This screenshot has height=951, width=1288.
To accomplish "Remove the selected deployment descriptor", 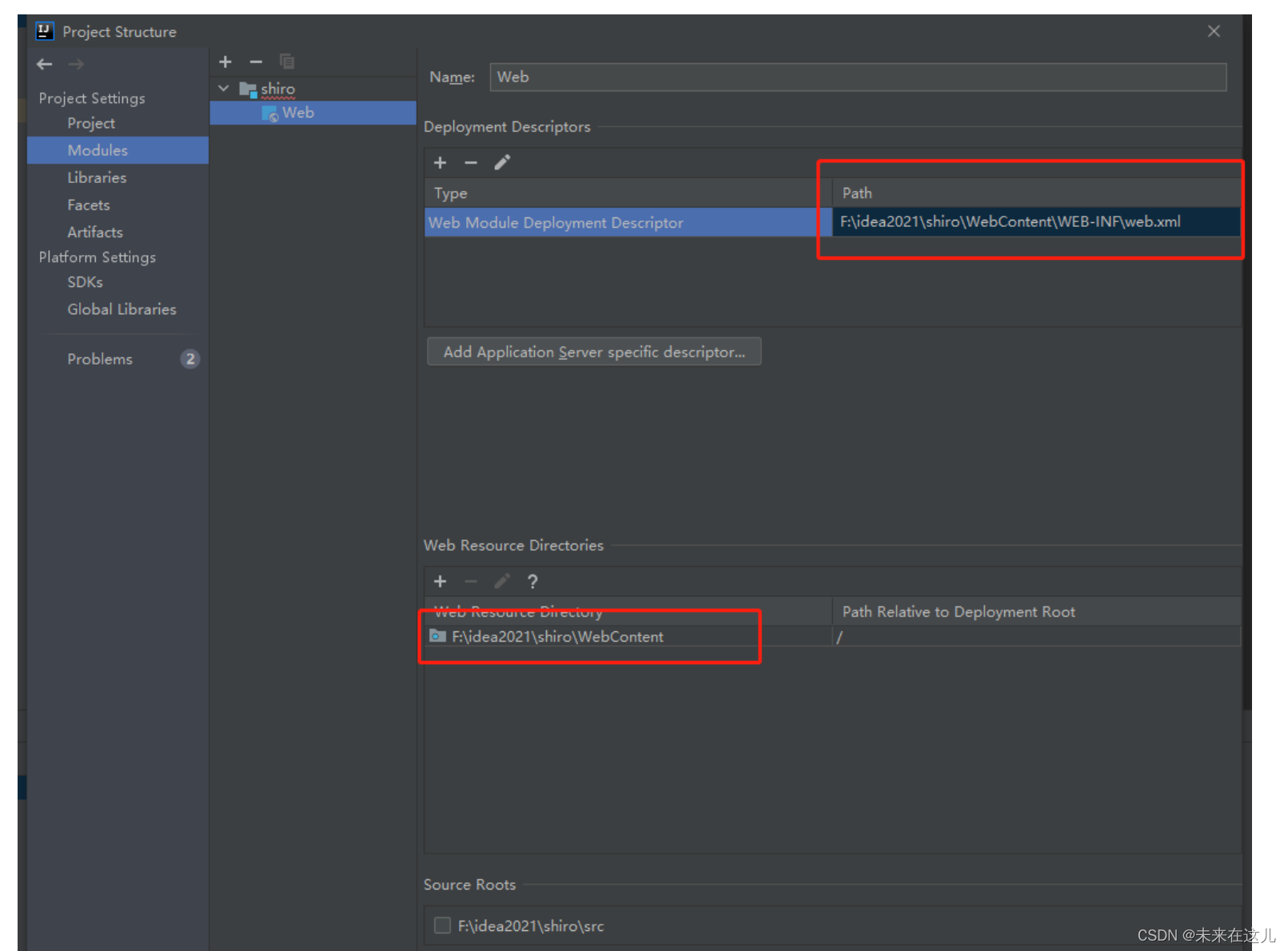I will point(471,163).
